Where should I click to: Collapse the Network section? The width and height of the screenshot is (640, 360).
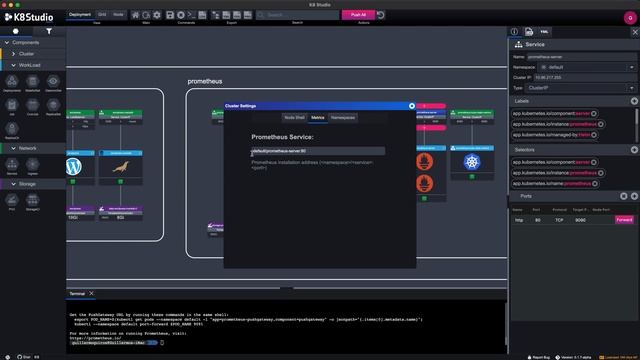click(x=13, y=148)
